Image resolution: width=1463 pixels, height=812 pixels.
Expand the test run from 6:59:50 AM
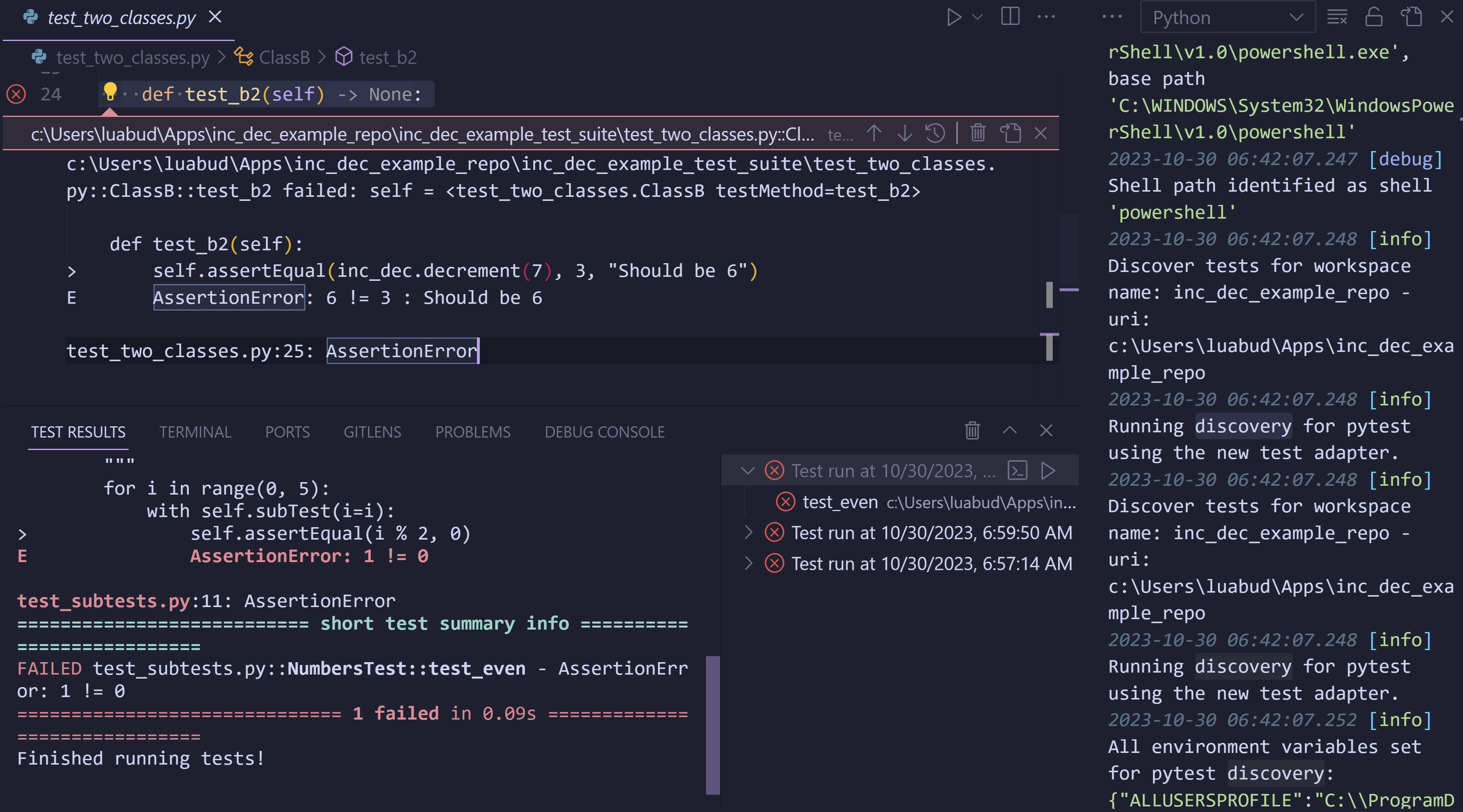[x=749, y=533]
